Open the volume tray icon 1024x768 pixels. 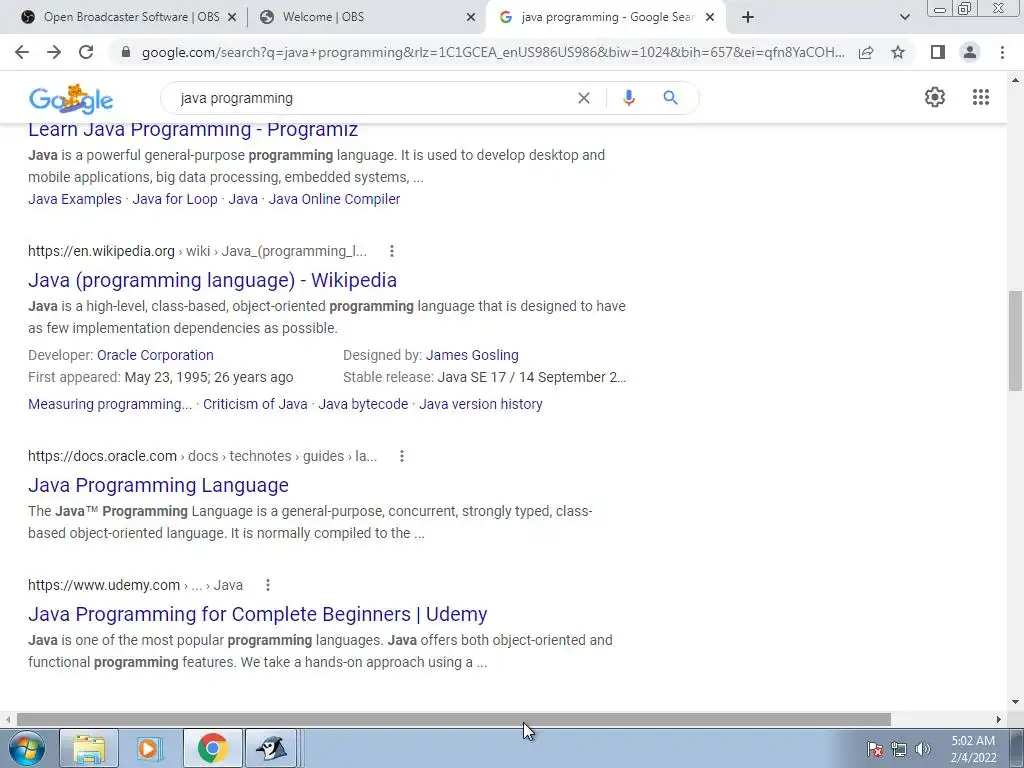(x=922, y=749)
